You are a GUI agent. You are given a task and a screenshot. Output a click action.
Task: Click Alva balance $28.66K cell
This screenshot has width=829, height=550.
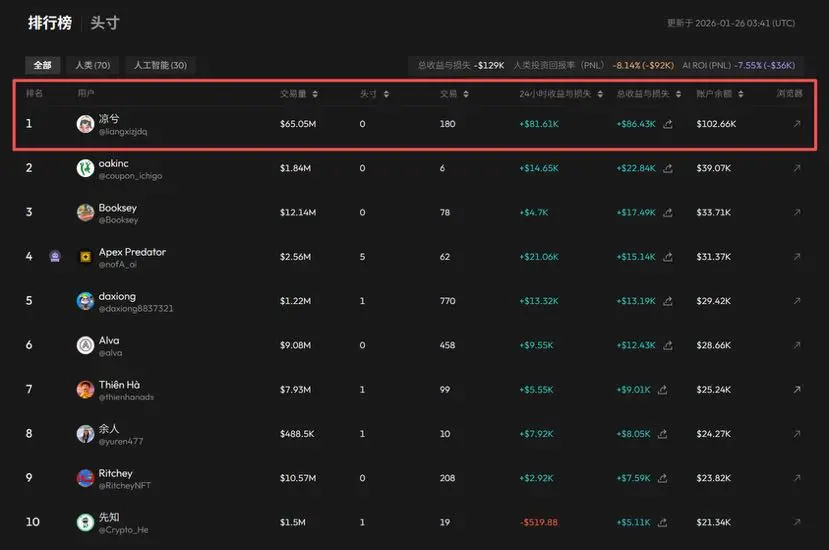pos(713,345)
